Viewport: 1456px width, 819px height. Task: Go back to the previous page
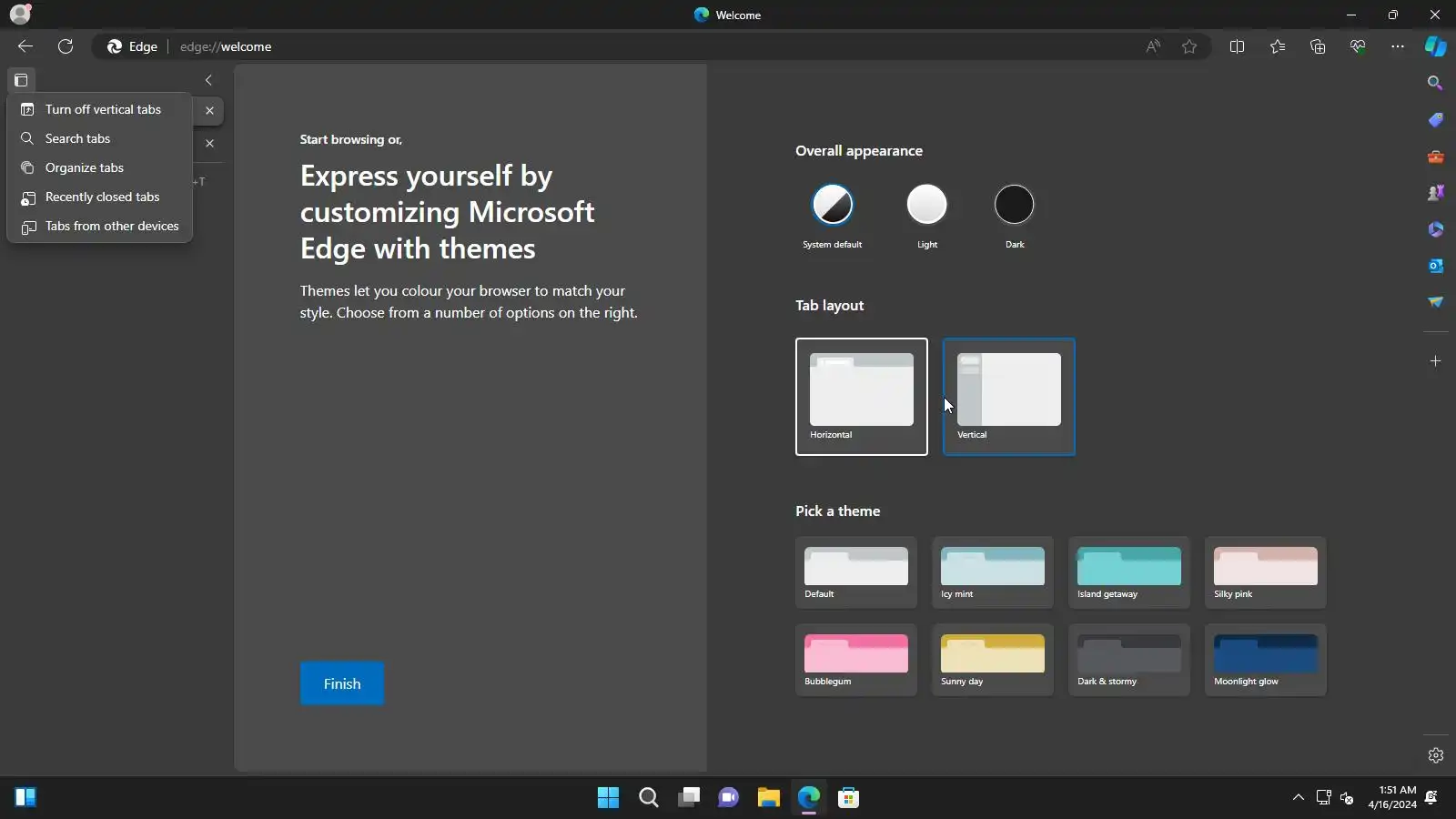[25, 46]
